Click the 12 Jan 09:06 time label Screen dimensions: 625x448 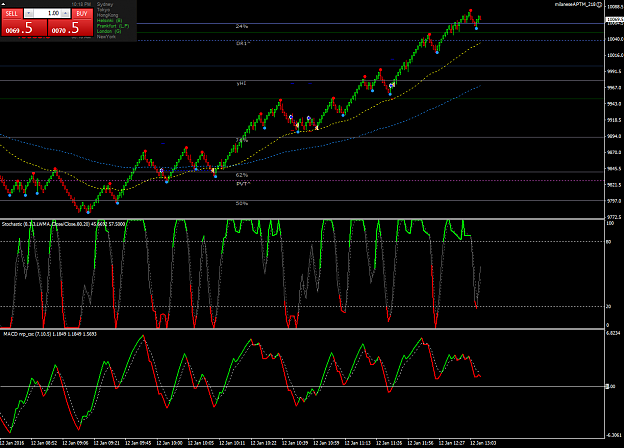(x=75, y=443)
